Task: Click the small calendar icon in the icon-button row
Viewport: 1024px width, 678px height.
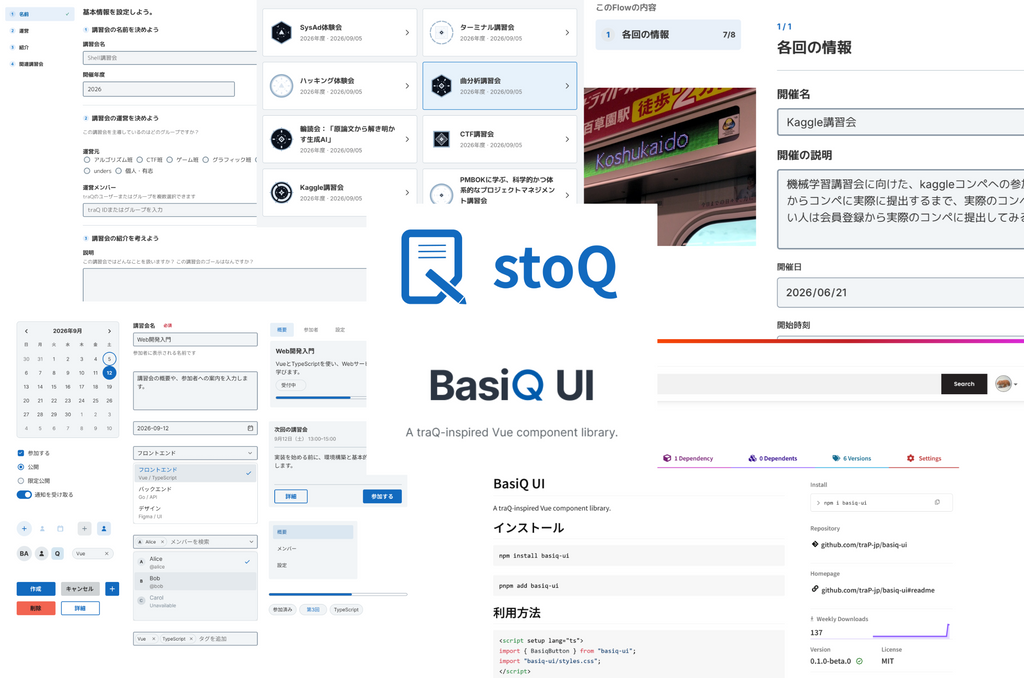Action: 60,528
